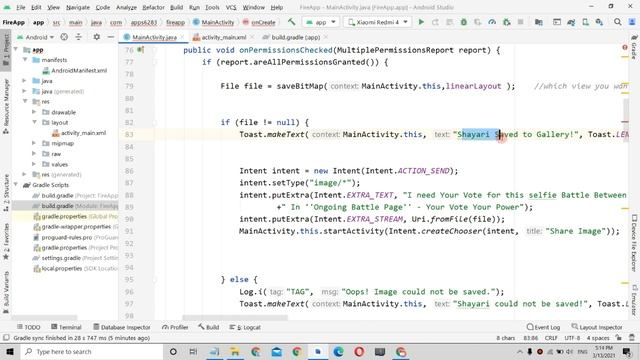Click the Stop run square icon
Viewport: 640px width, 360px height.
point(520,22)
